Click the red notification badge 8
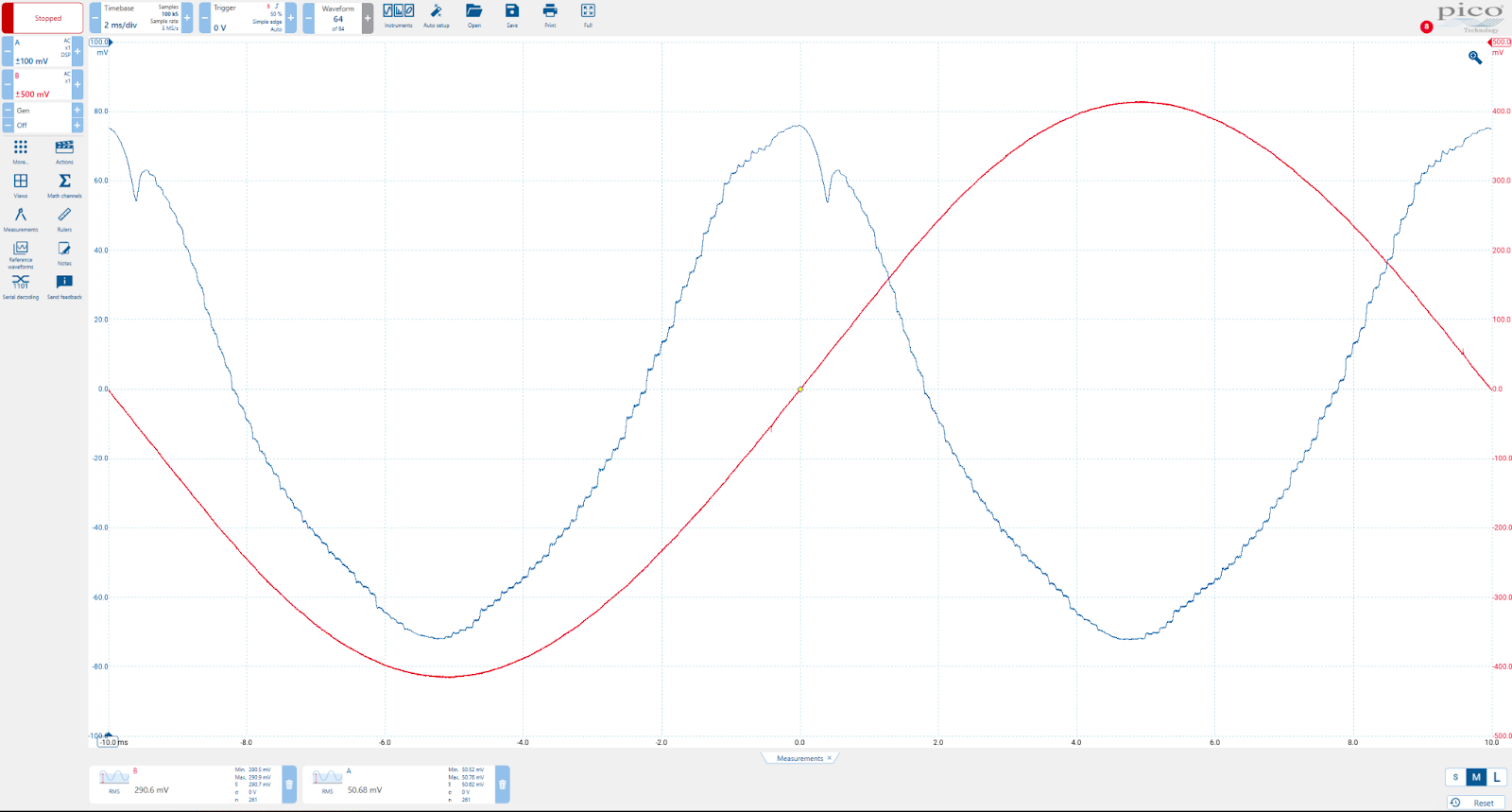The height and width of the screenshot is (812, 1512). point(1426,26)
